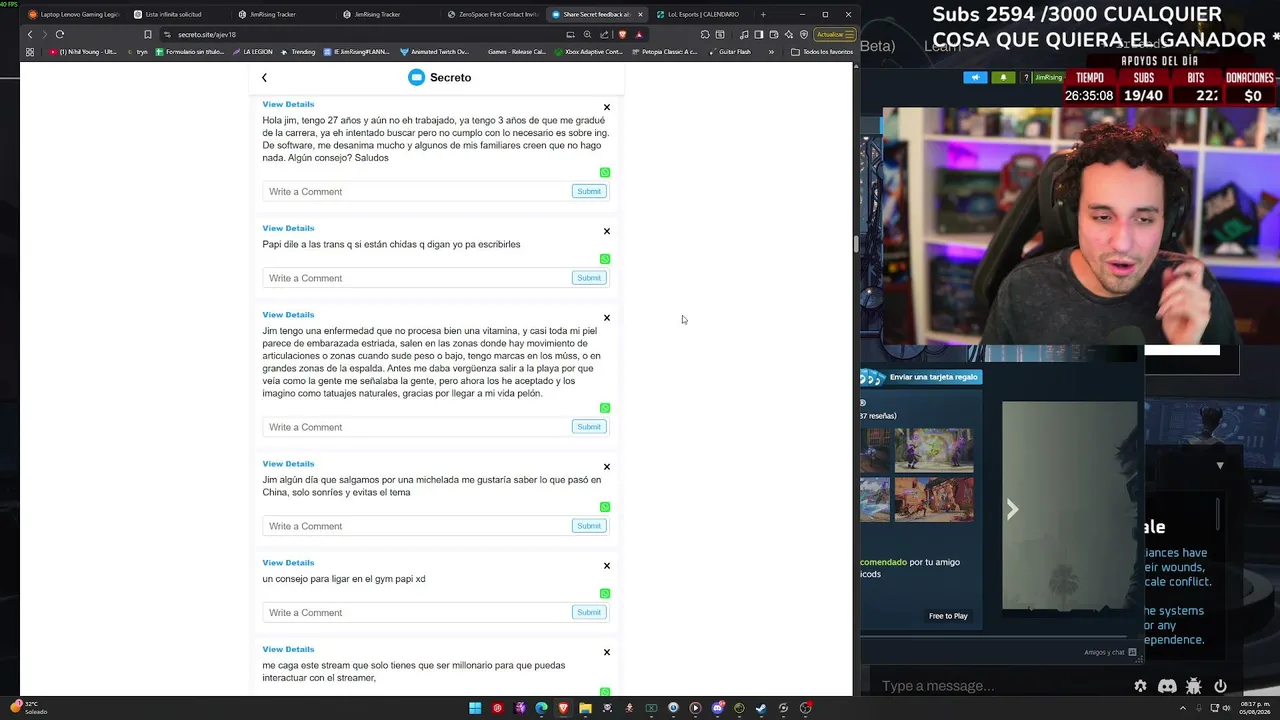Click the green bell notification button
This screenshot has width=1280, height=720.
pos(1003,78)
